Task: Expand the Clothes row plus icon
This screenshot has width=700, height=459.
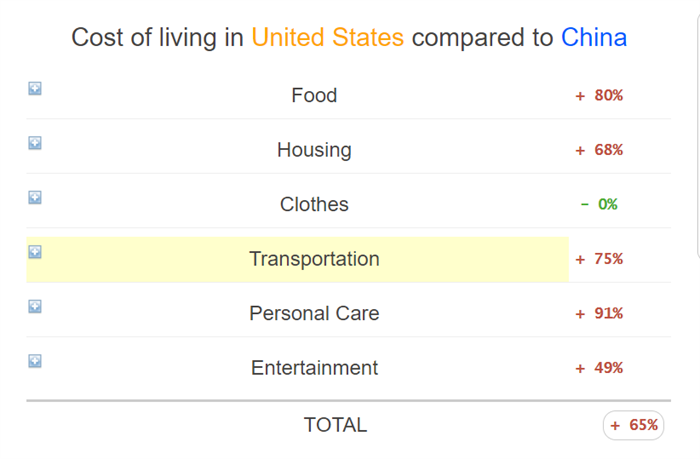Action: (x=35, y=197)
